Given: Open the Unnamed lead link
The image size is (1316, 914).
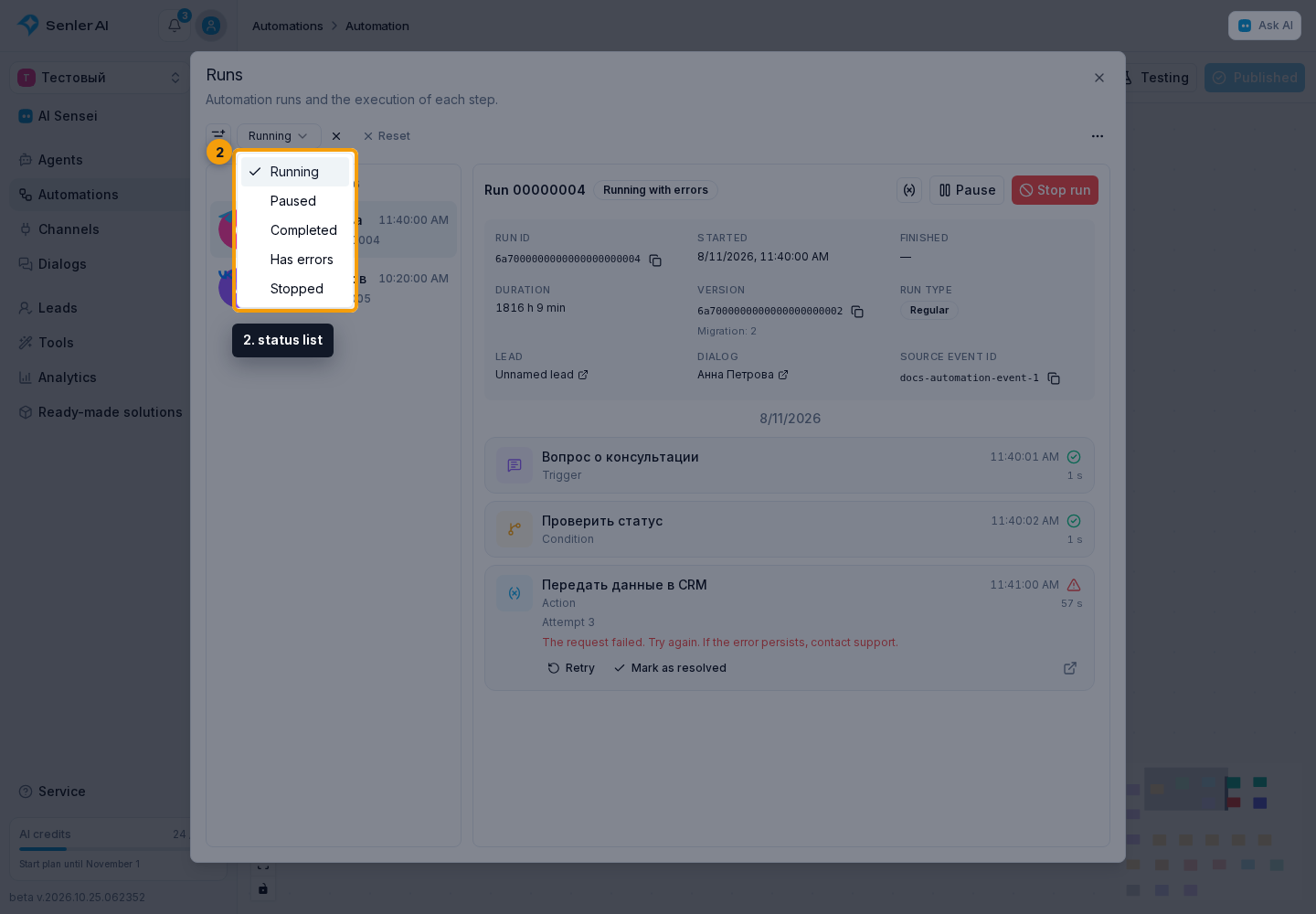Looking at the screenshot, I should [542, 375].
